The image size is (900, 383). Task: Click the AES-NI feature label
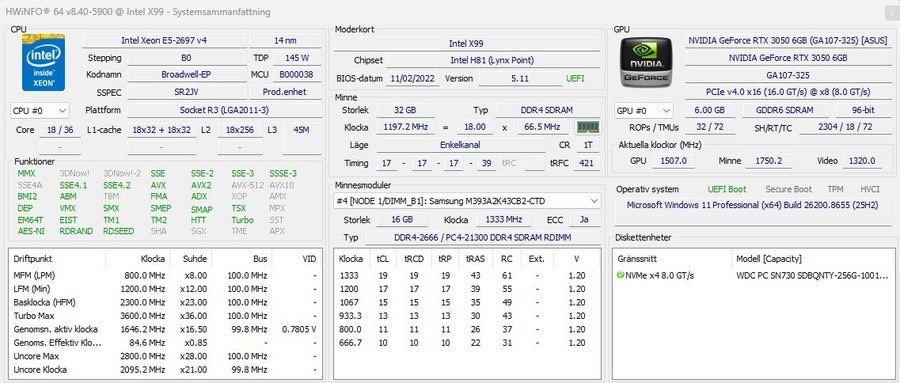(31, 231)
